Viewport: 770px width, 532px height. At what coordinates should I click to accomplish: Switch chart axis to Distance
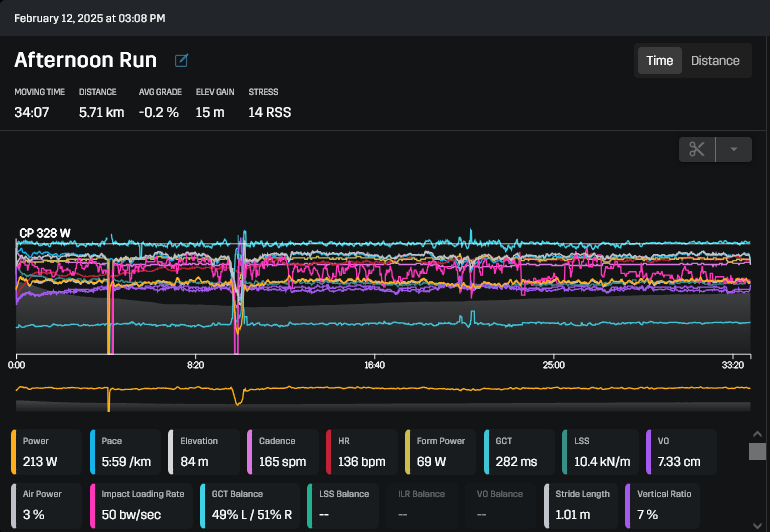(715, 60)
